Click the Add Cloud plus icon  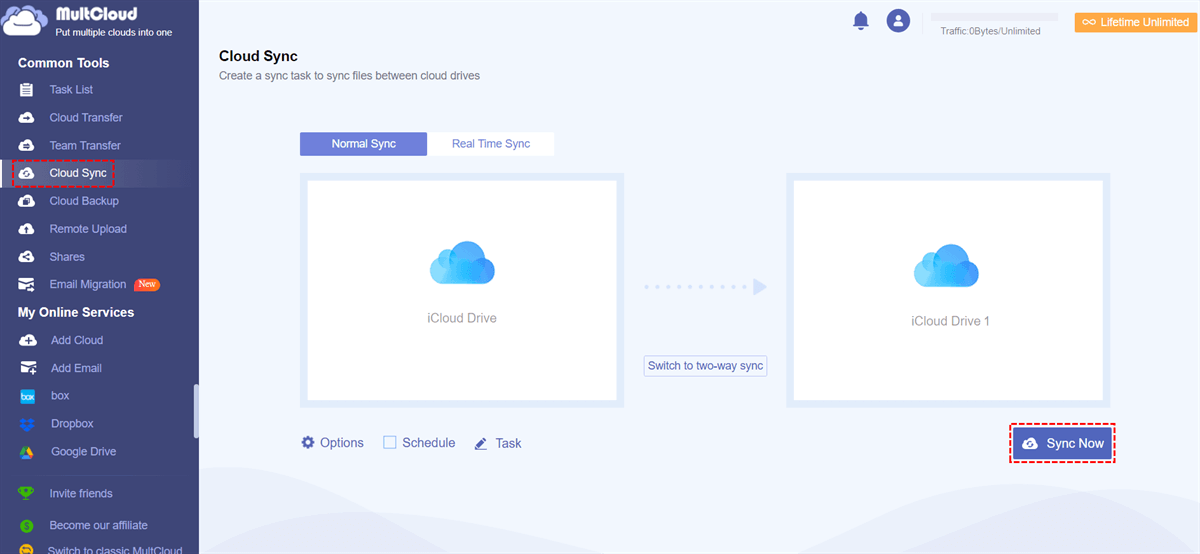coord(28,341)
